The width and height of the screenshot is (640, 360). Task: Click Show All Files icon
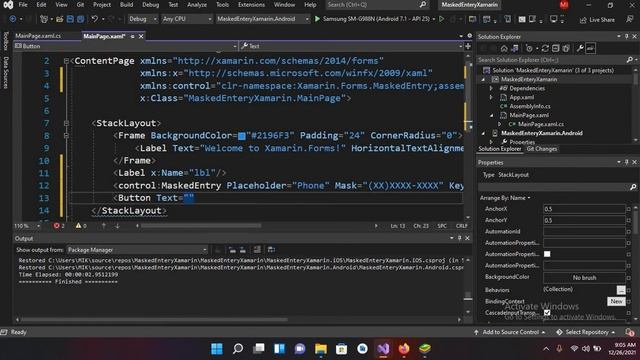pos(566,49)
